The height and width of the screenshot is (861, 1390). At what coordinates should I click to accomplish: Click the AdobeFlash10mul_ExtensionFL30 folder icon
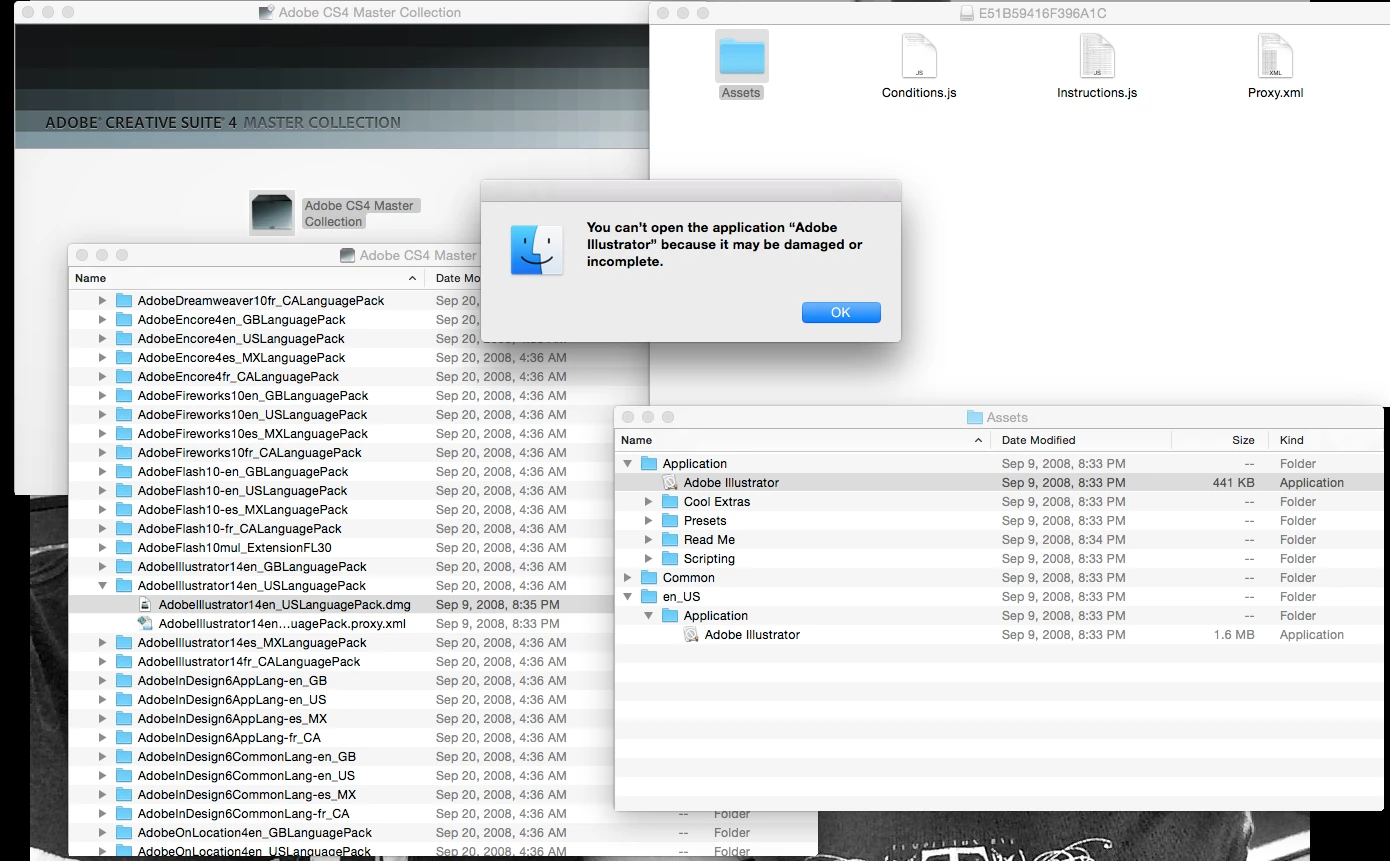click(x=124, y=548)
